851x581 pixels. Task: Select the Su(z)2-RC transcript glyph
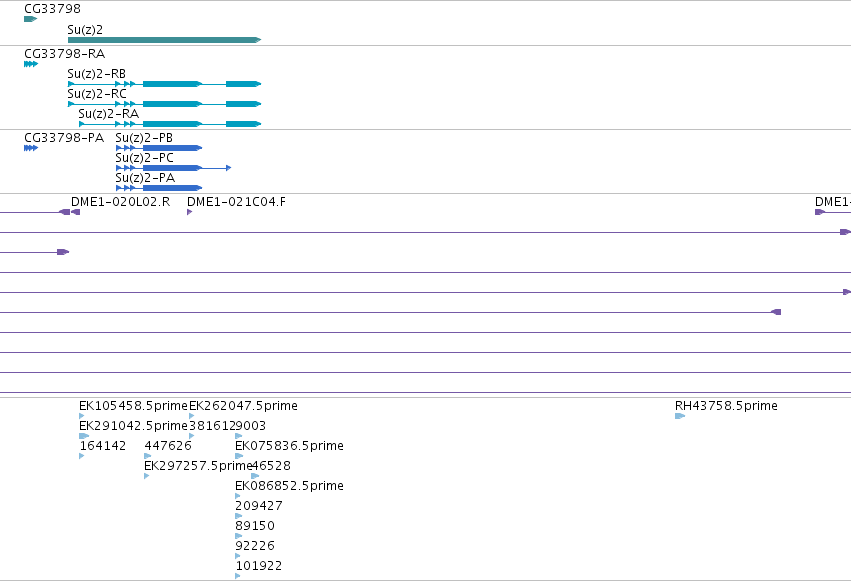click(x=164, y=104)
